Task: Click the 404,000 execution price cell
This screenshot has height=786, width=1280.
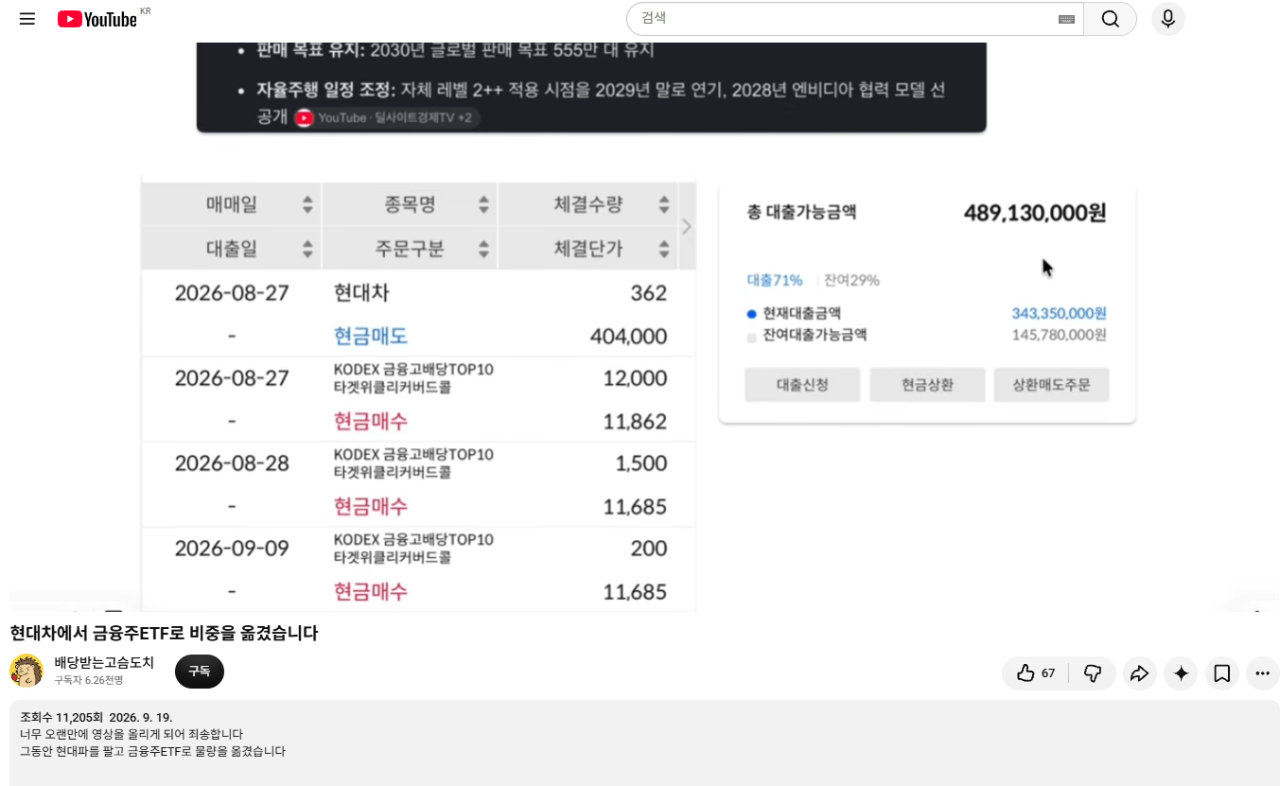Action: [x=628, y=336]
